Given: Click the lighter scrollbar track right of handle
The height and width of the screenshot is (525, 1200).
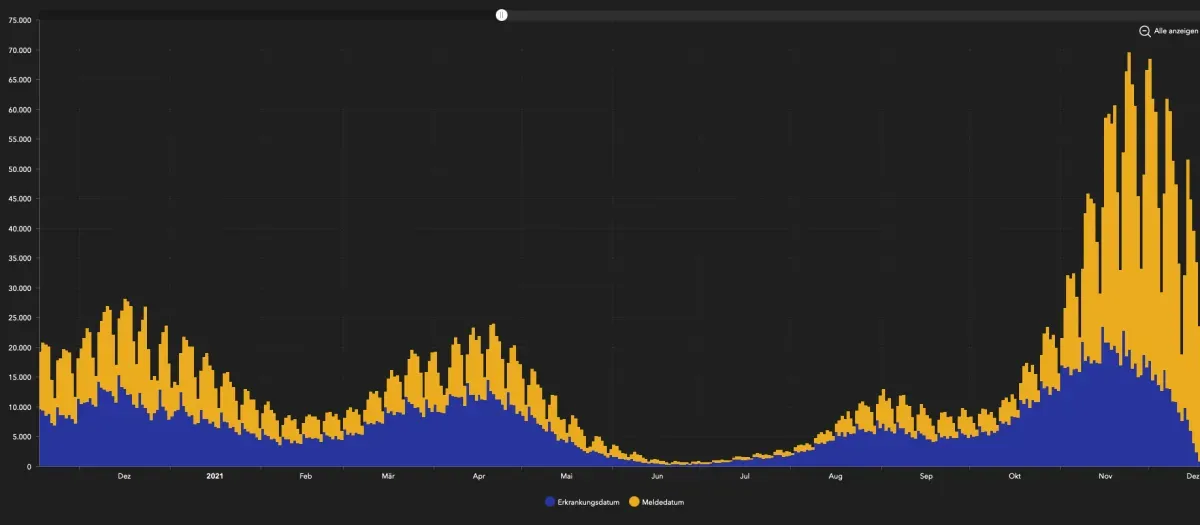Looking at the screenshot, I should coord(850,15).
